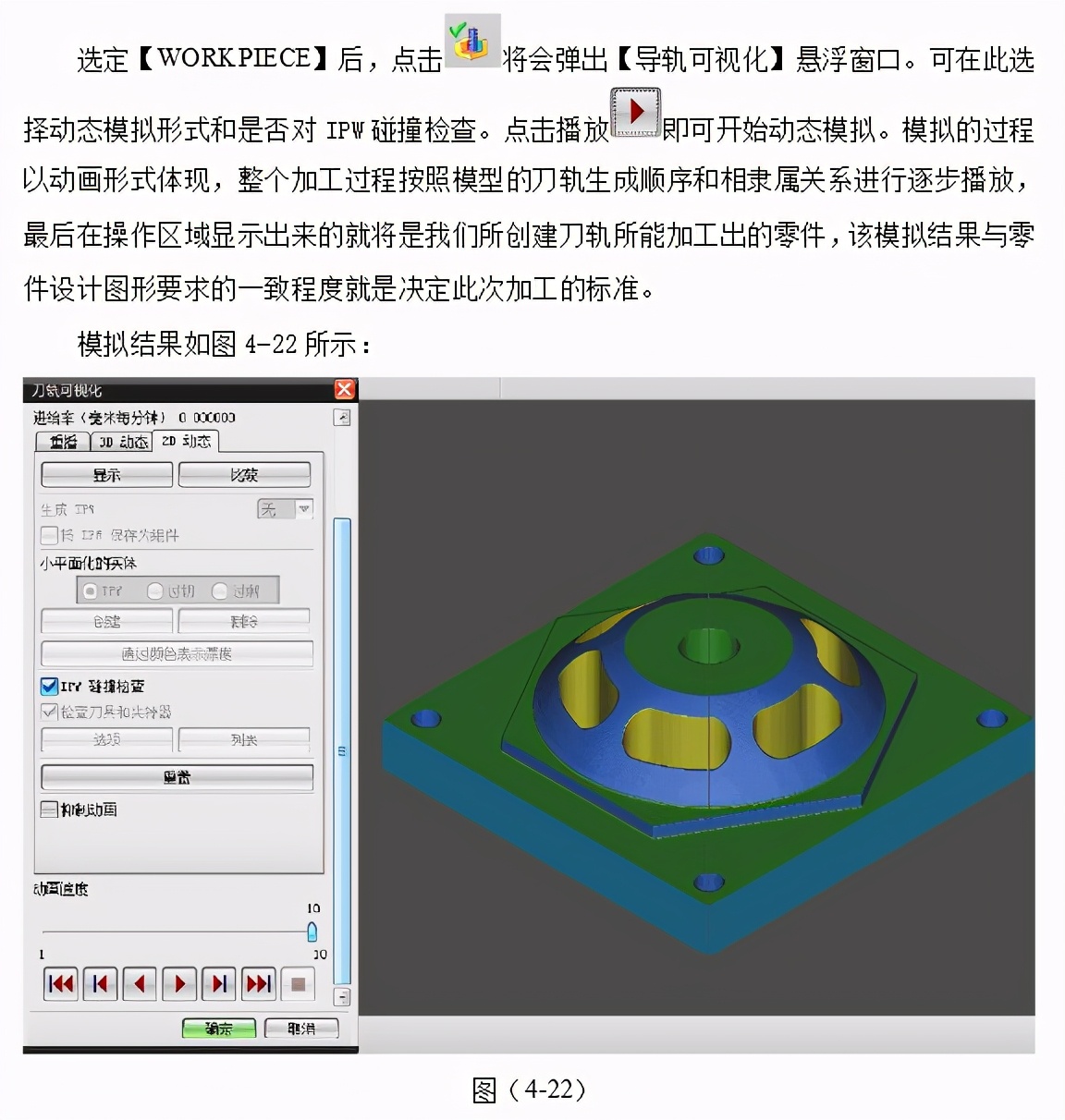Click the 图（4-22） caption
1065x1120 pixels.
(529, 1090)
